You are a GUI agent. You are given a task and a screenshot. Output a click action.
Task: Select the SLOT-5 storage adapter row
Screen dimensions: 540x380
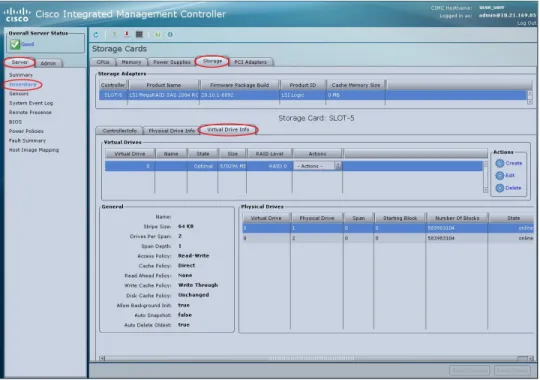click(x=313, y=95)
